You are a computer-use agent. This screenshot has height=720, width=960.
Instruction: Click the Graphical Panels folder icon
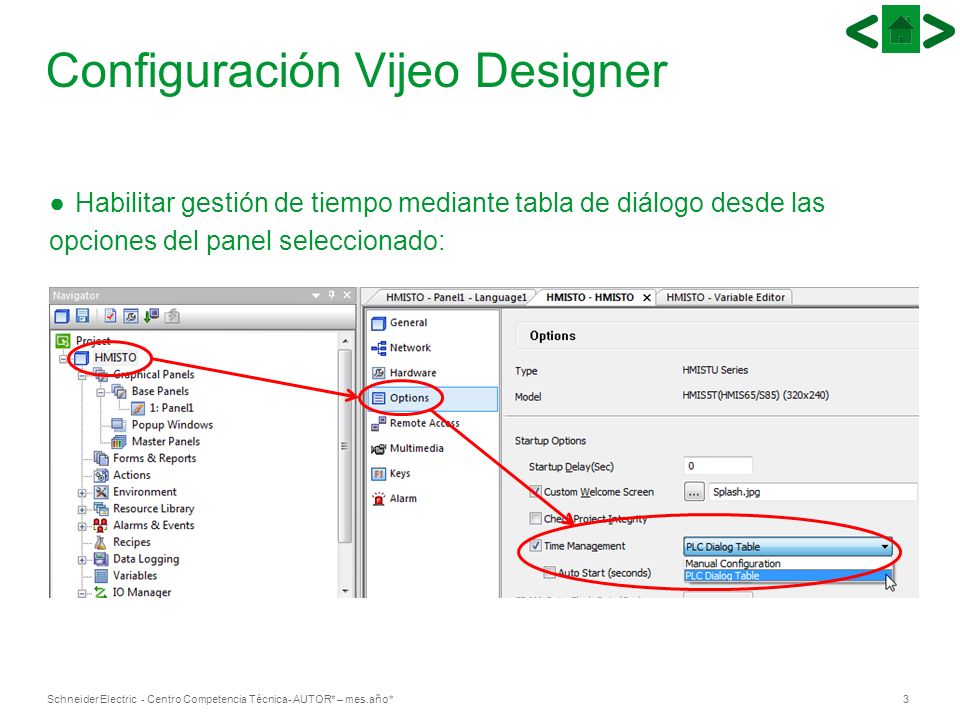101,374
